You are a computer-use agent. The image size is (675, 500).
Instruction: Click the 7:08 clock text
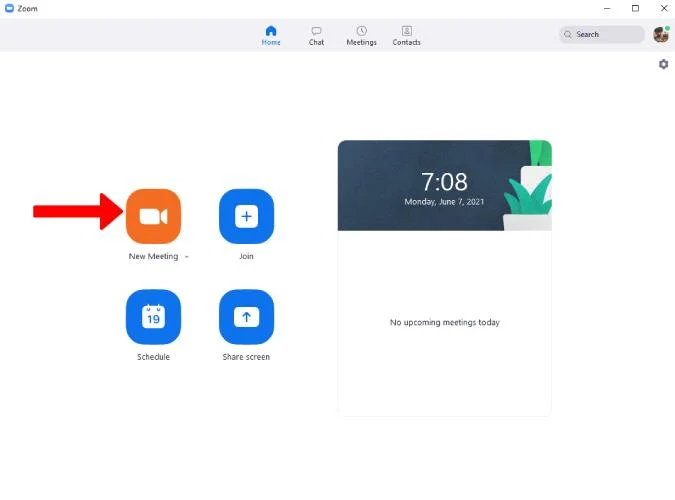click(x=444, y=182)
